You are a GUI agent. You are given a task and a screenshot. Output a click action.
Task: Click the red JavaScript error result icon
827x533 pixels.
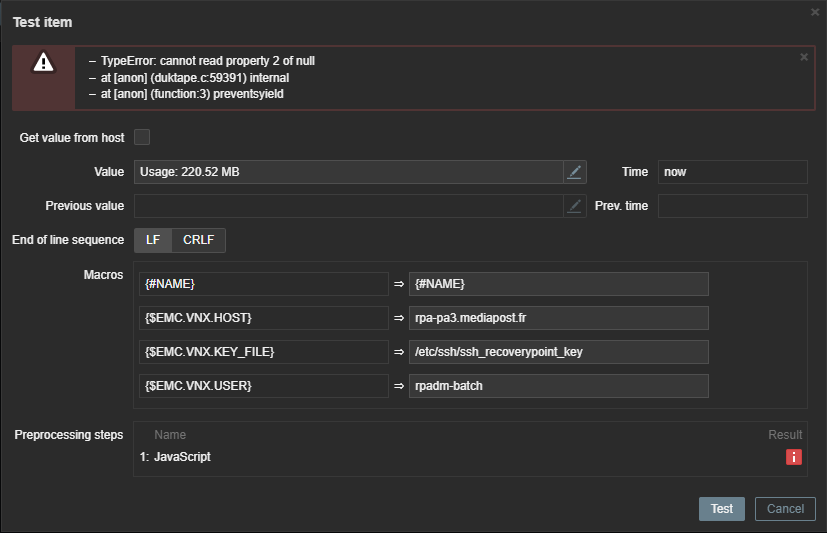pyautogui.click(x=794, y=457)
